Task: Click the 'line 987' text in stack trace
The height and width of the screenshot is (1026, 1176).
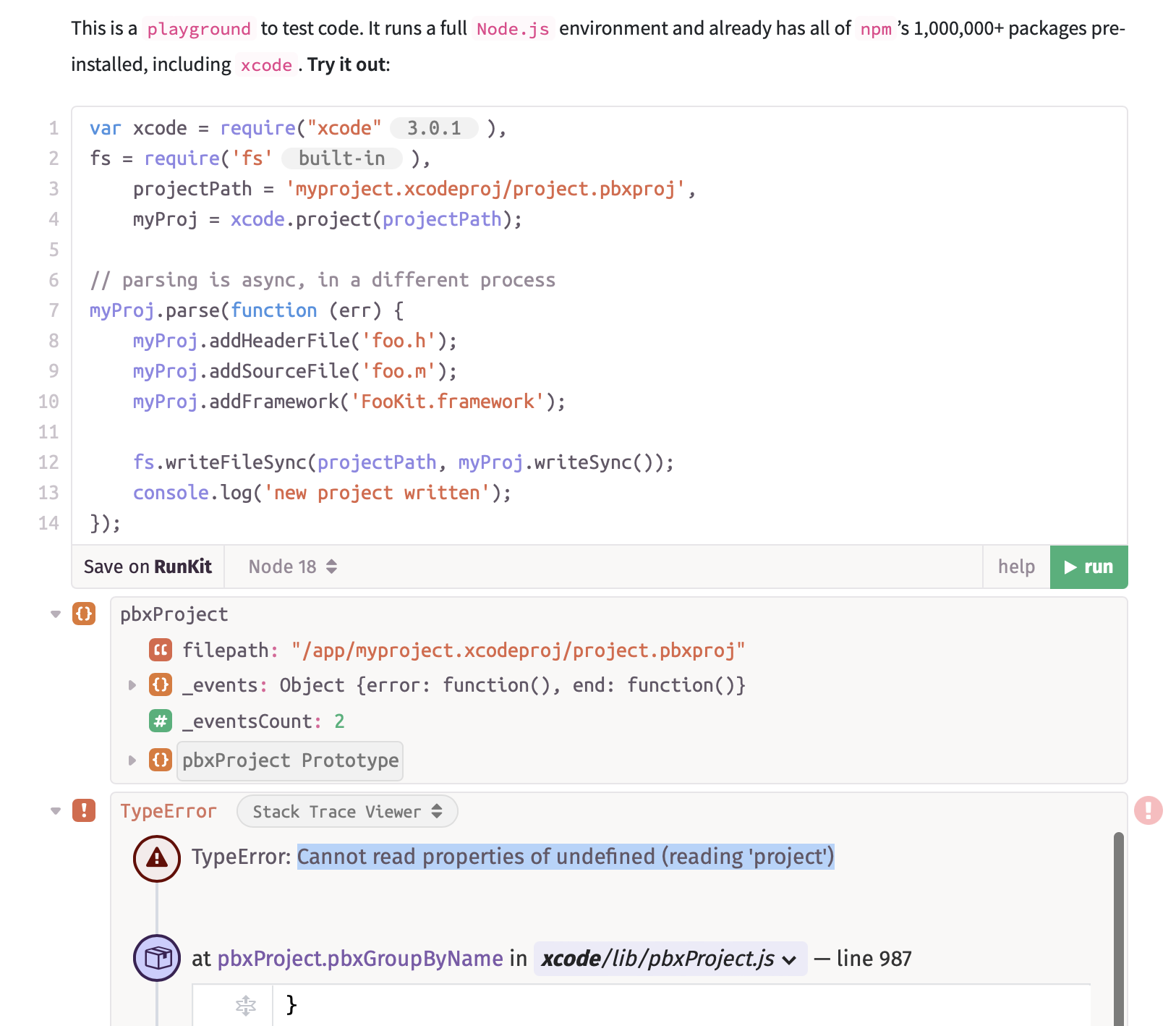Action: click(874, 959)
